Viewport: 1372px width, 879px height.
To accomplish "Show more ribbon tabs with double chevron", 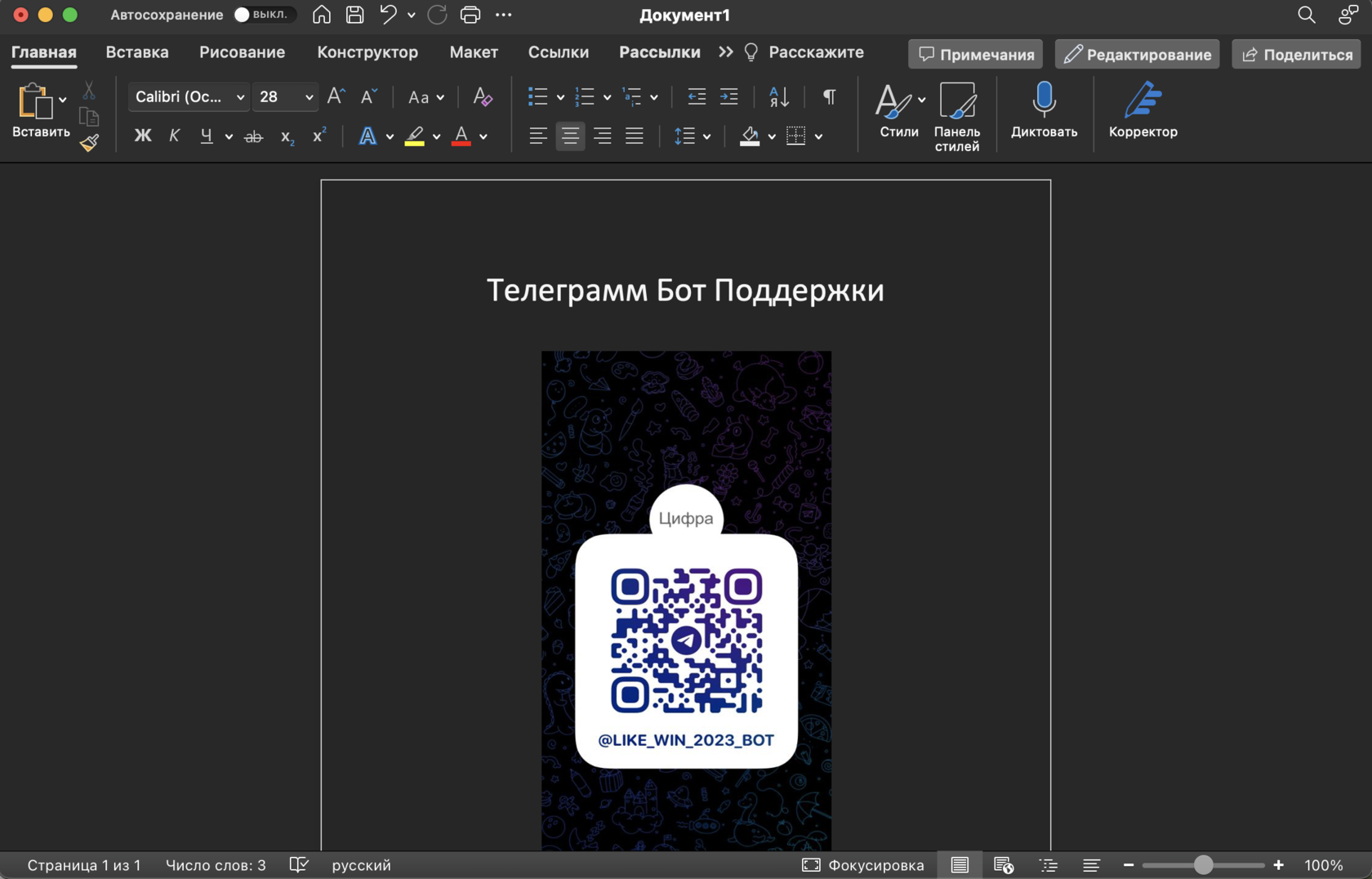I will coord(725,52).
